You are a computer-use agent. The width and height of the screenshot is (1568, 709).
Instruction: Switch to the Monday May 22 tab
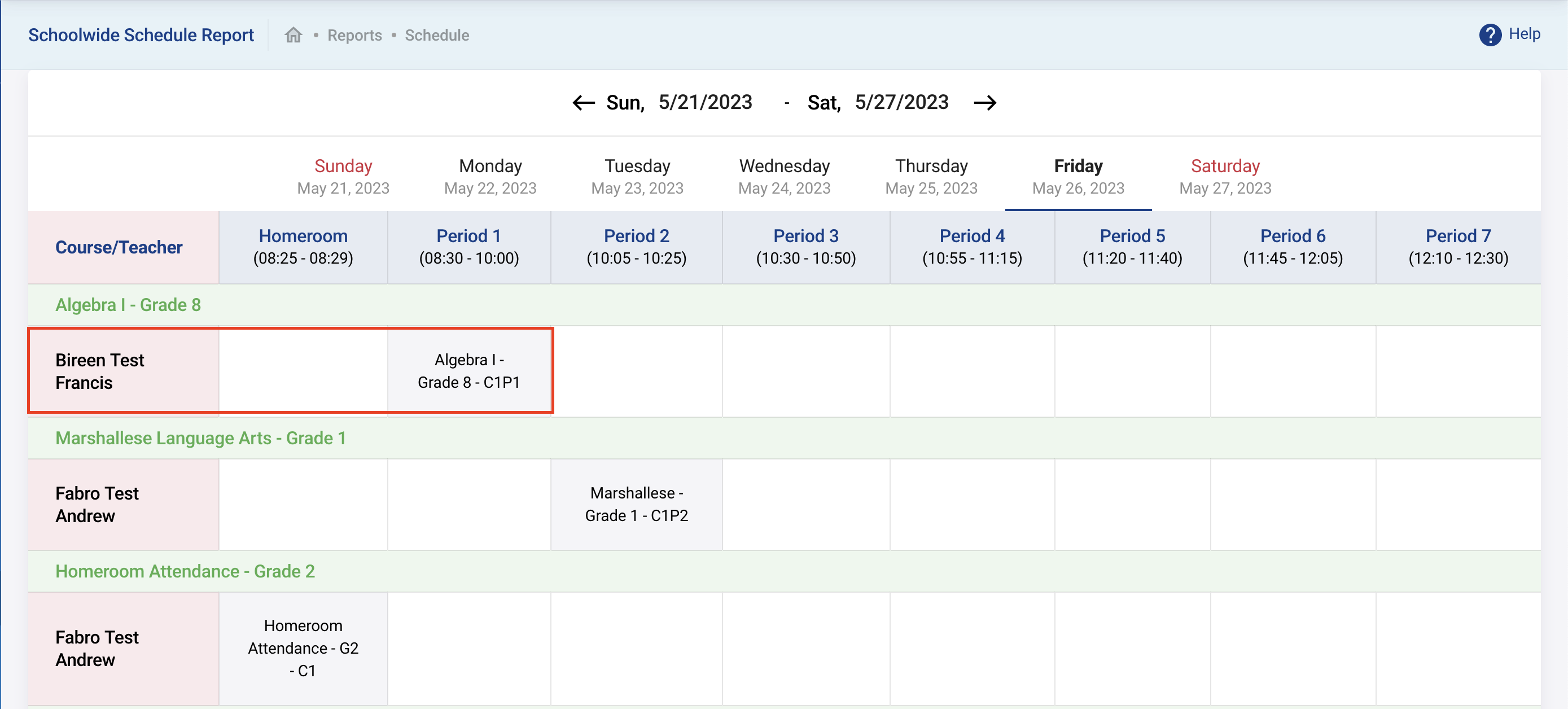tap(490, 176)
